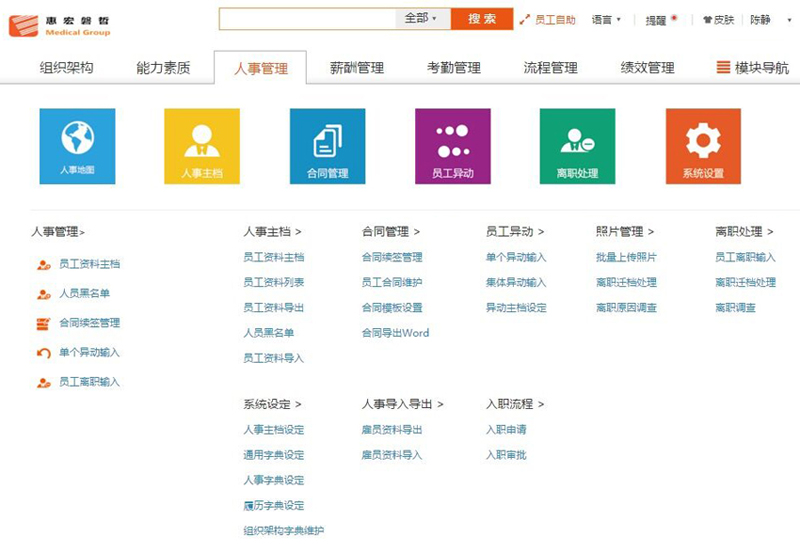Open the 系统设置 gear tile
This screenshot has width=800, height=552.
pos(703,146)
